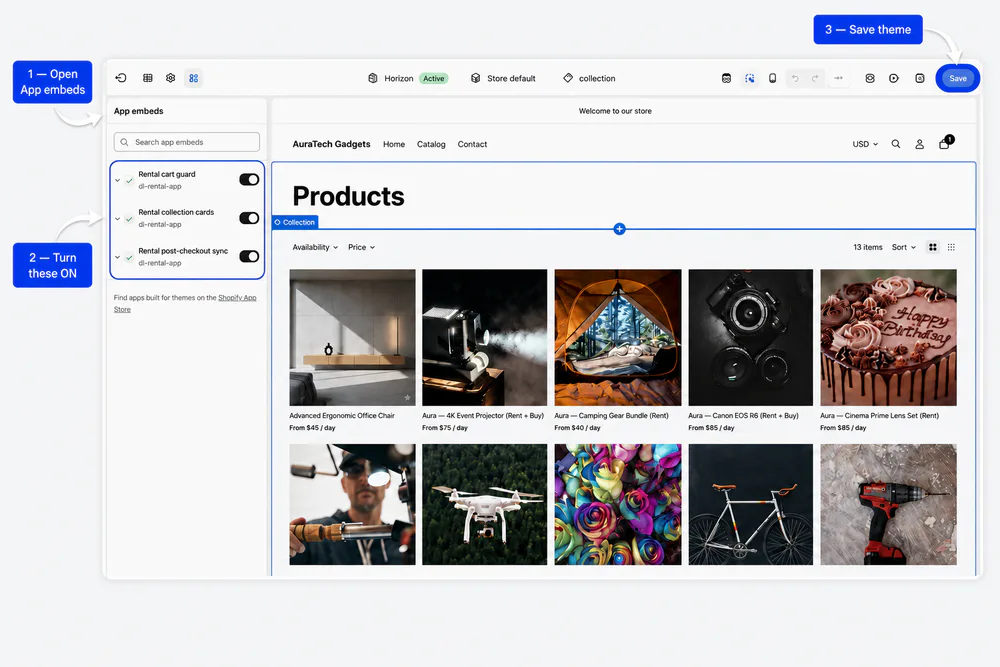Open the collection template selector
1000x667 pixels.
589,78
